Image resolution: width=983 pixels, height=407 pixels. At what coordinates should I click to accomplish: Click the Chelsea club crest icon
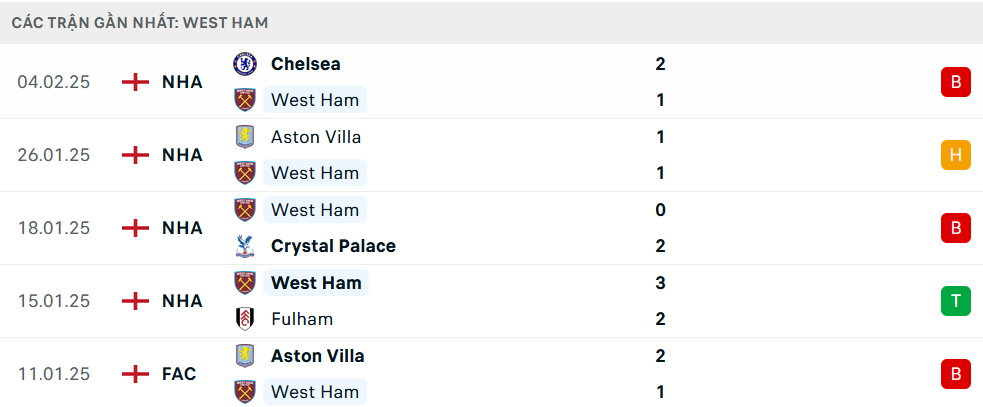(x=244, y=64)
